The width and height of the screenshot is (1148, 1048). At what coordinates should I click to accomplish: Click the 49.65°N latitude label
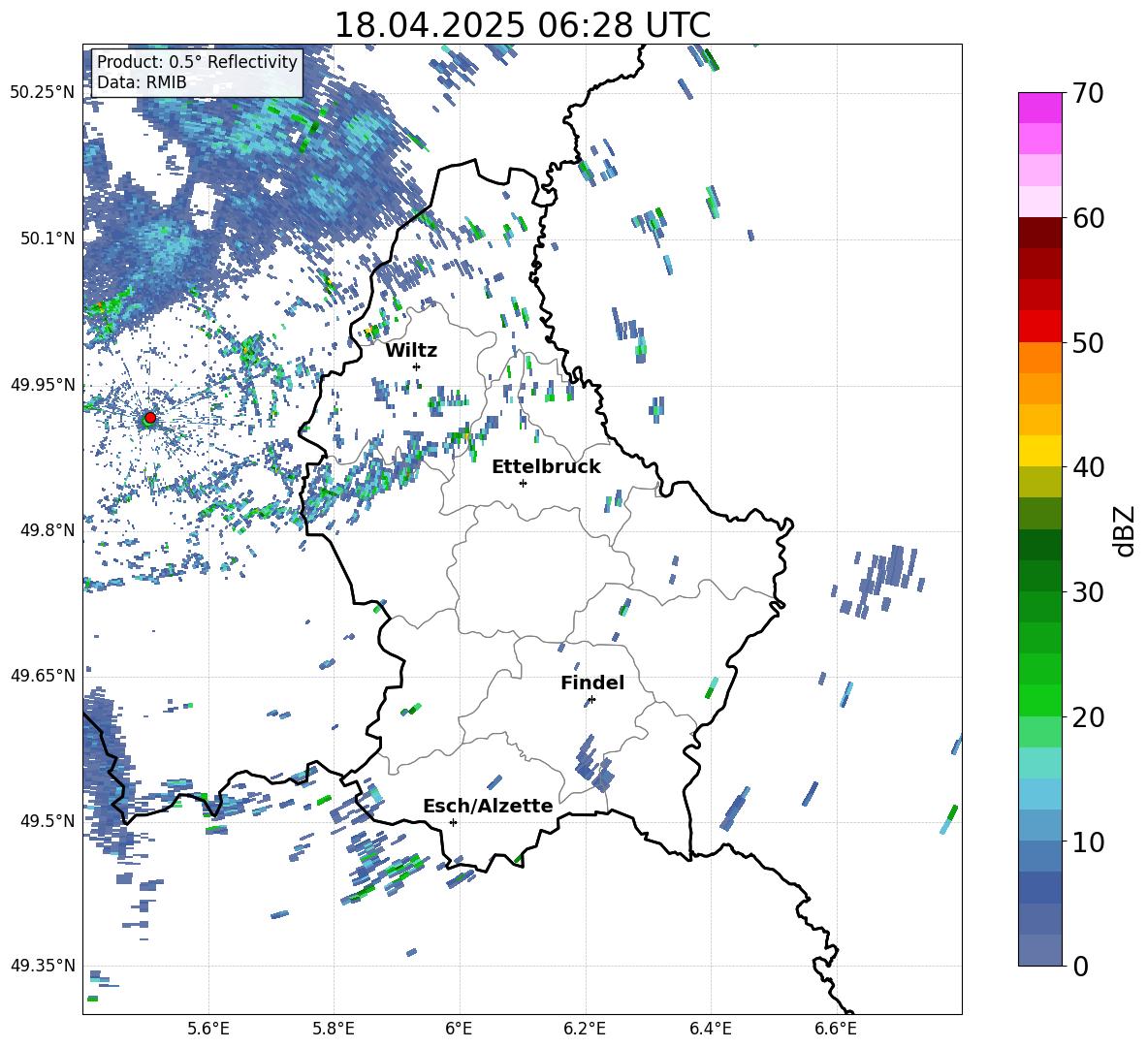click(43, 676)
